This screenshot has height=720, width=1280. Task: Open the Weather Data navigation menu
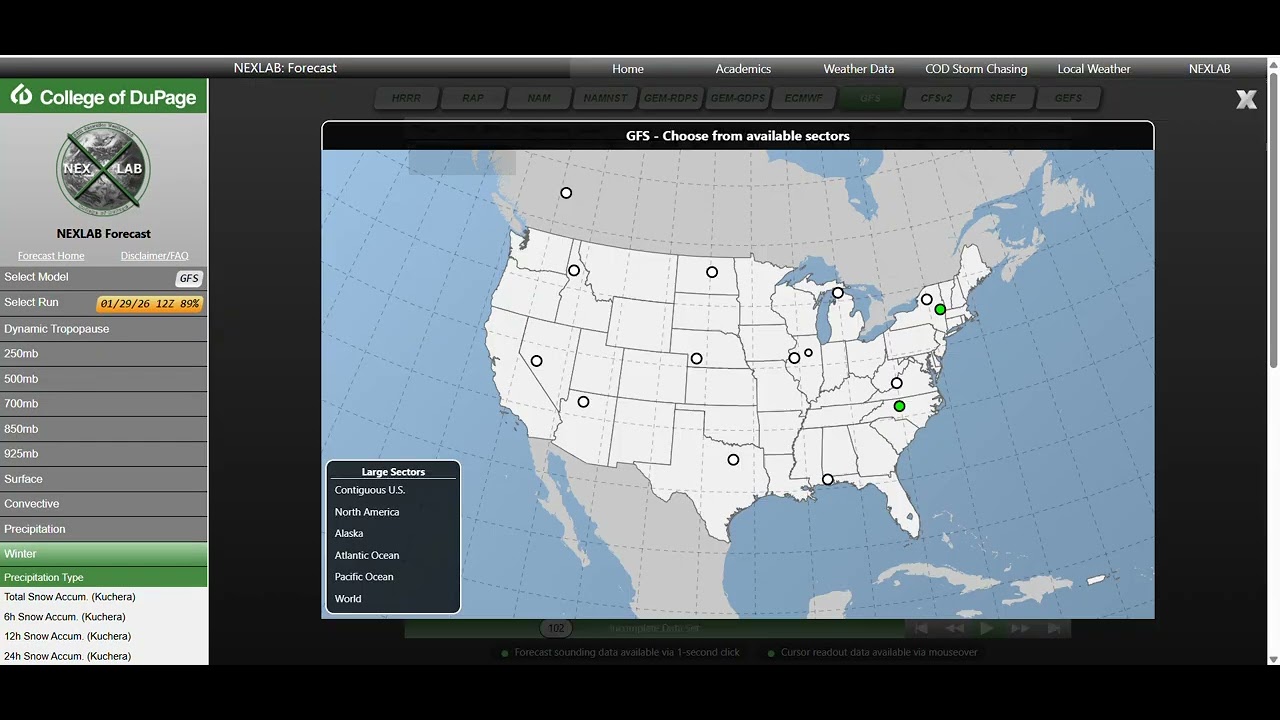point(859,69)
